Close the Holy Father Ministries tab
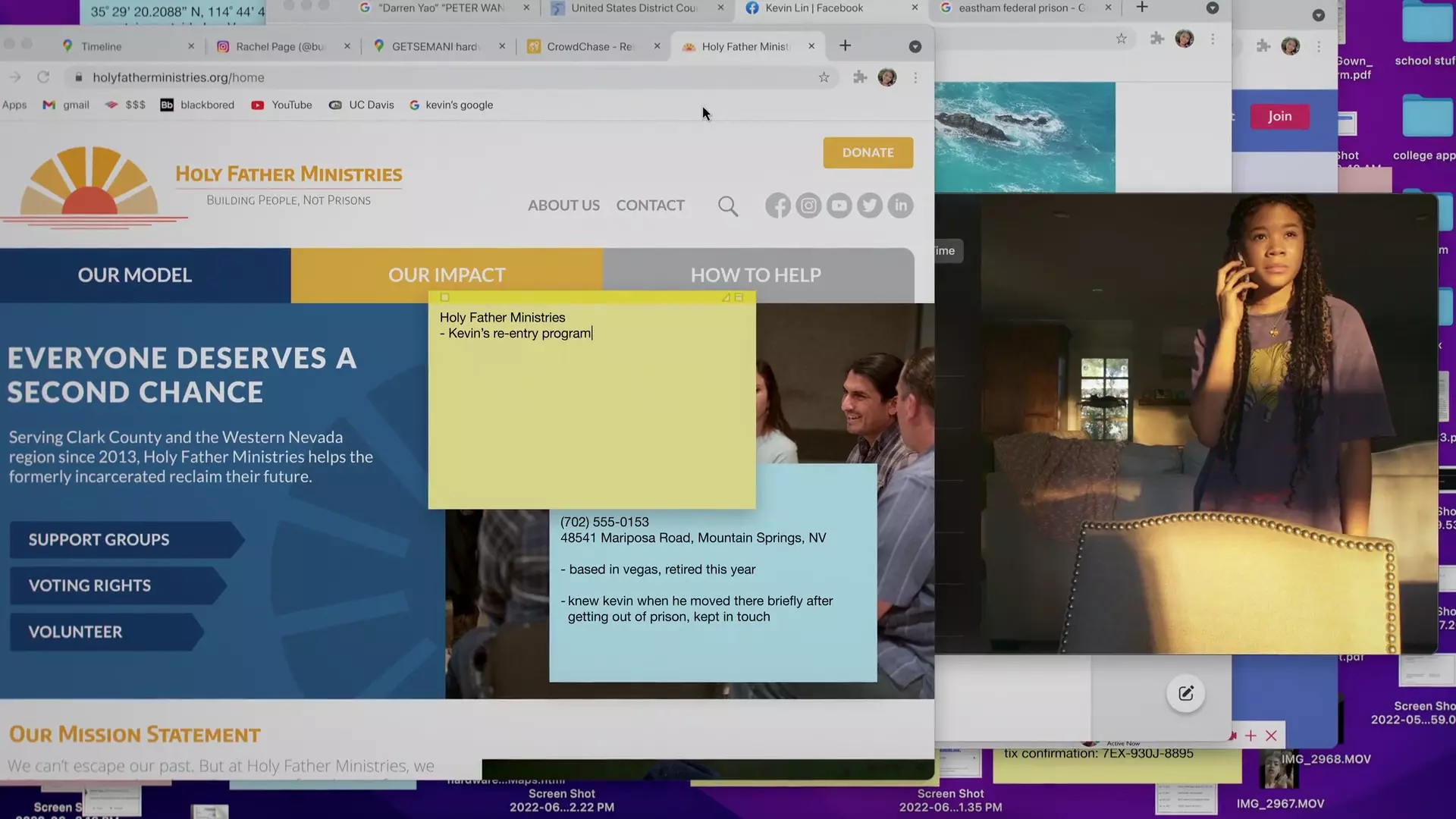1456x819 pixels. click(811, 46)
